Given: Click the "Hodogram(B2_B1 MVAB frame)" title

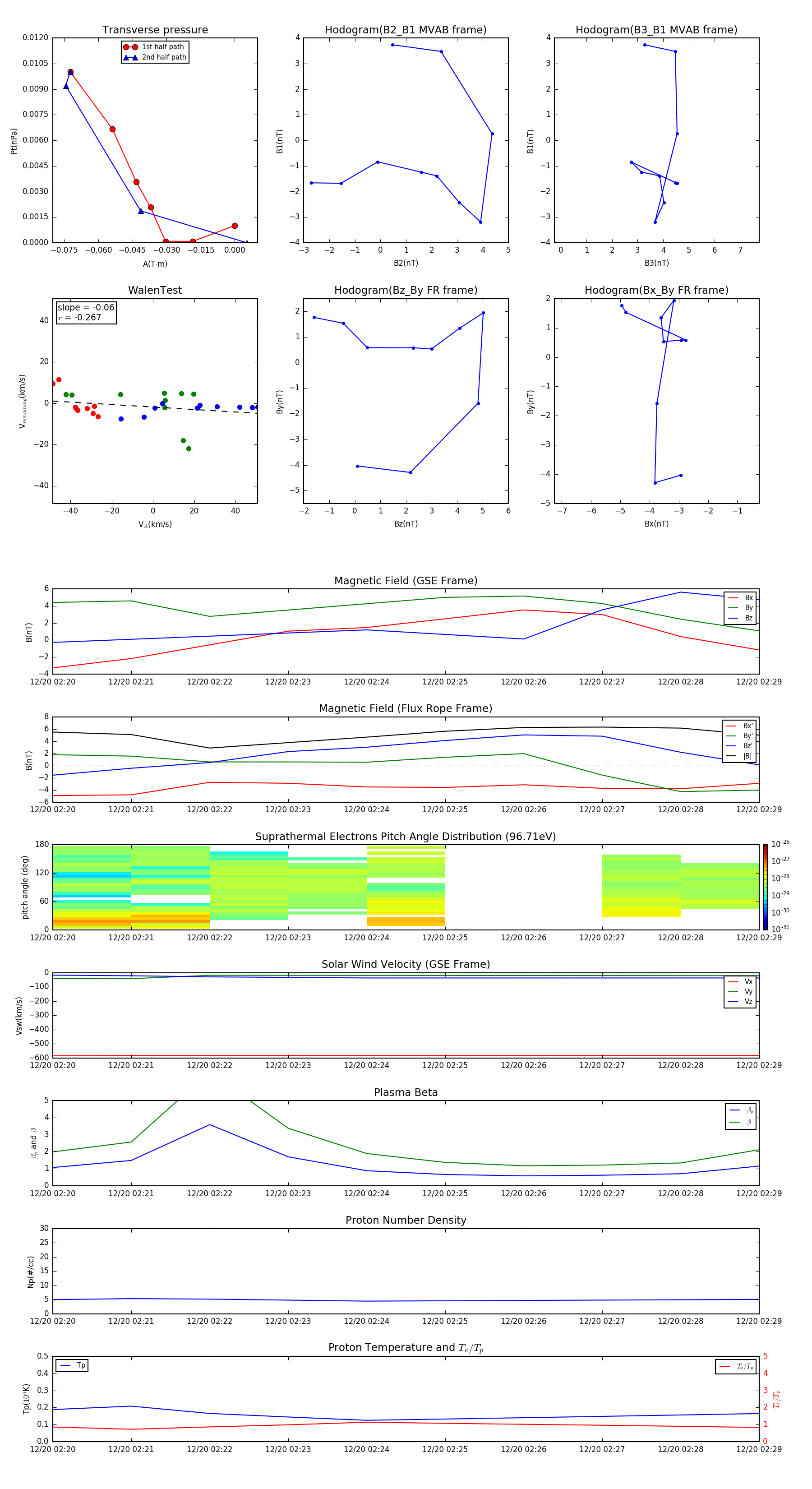Looking at the screenshot, I should click(406, 30).
